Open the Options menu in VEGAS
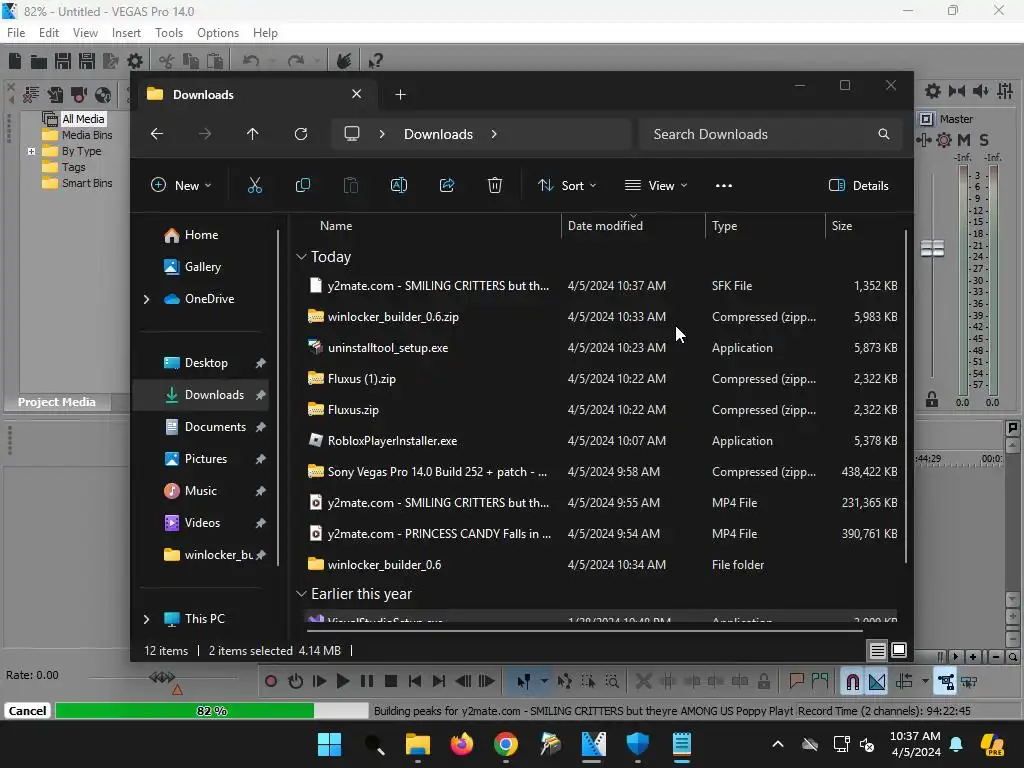 (x=217, y=33)
